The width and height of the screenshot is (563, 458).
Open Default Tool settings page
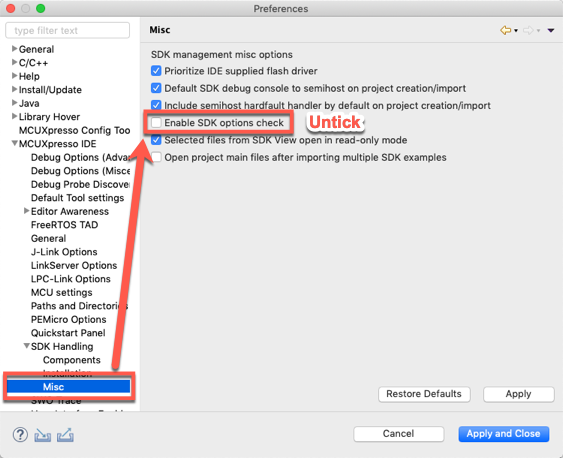pyautogui.click(x=78, y=198)
